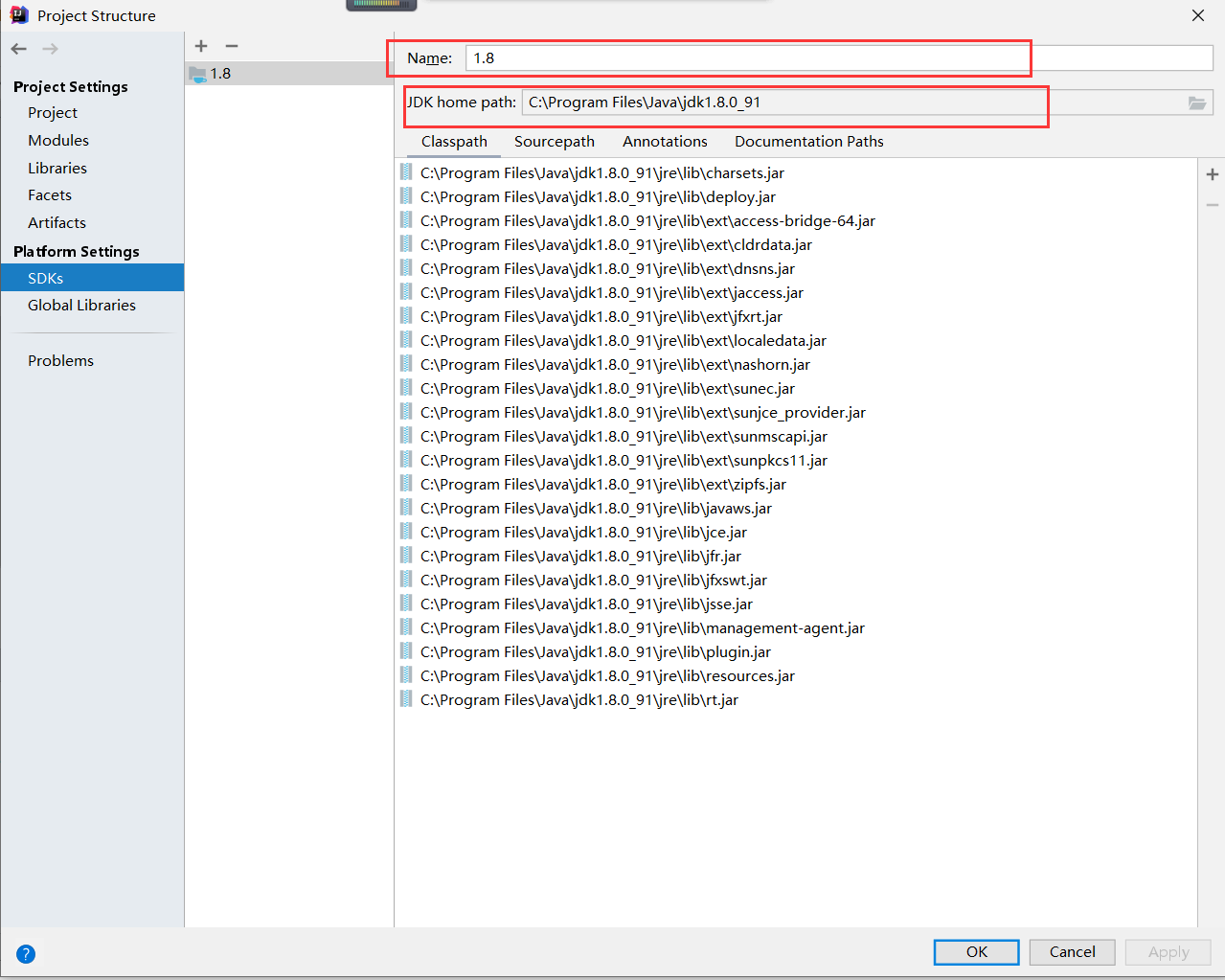1225x980 pixels.
Task: Select the sunjce_provider.jar entry
Action: [643, 412]
